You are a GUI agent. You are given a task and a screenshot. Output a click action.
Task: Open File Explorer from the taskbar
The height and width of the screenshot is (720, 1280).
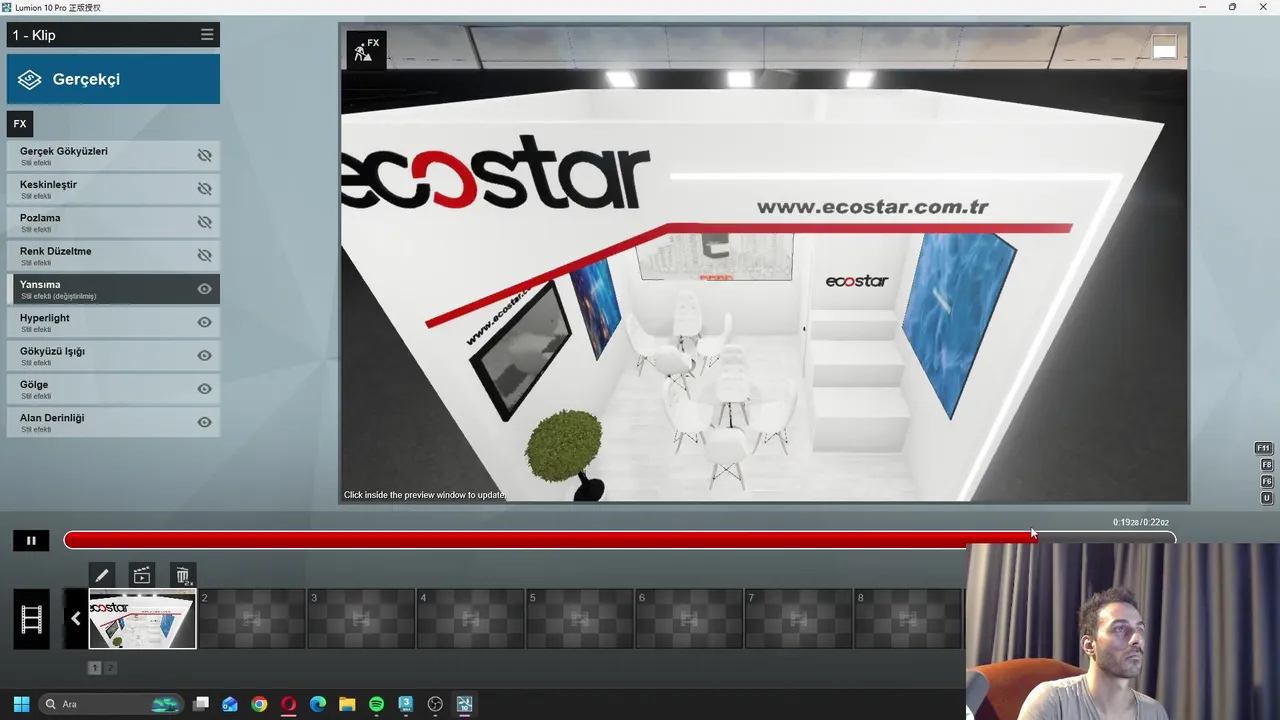(347, 704)
